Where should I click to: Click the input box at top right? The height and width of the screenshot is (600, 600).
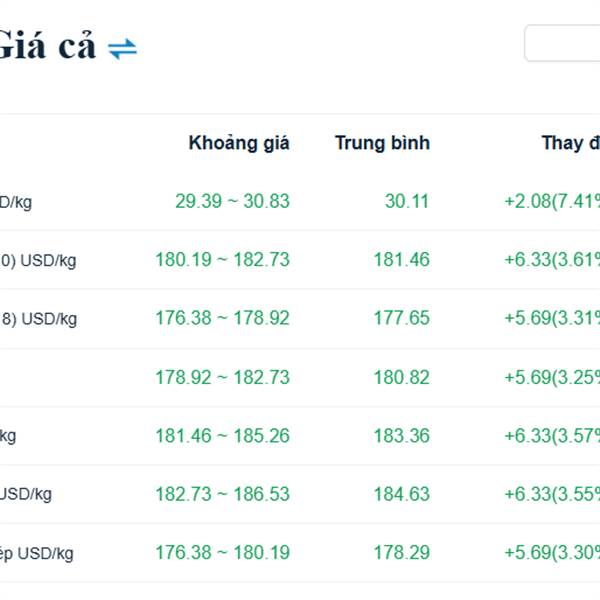click(x=562, y=43)
